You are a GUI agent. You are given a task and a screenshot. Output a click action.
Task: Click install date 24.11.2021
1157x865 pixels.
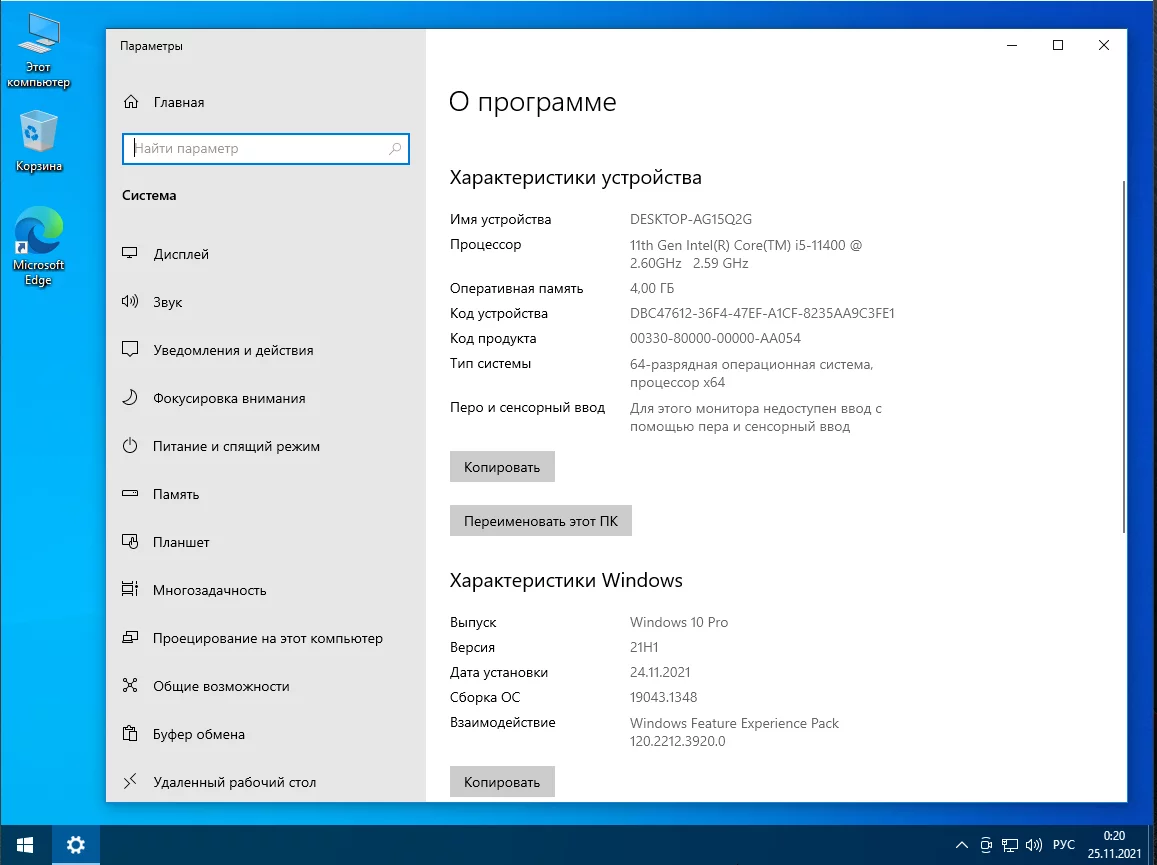tap(660, 672)
